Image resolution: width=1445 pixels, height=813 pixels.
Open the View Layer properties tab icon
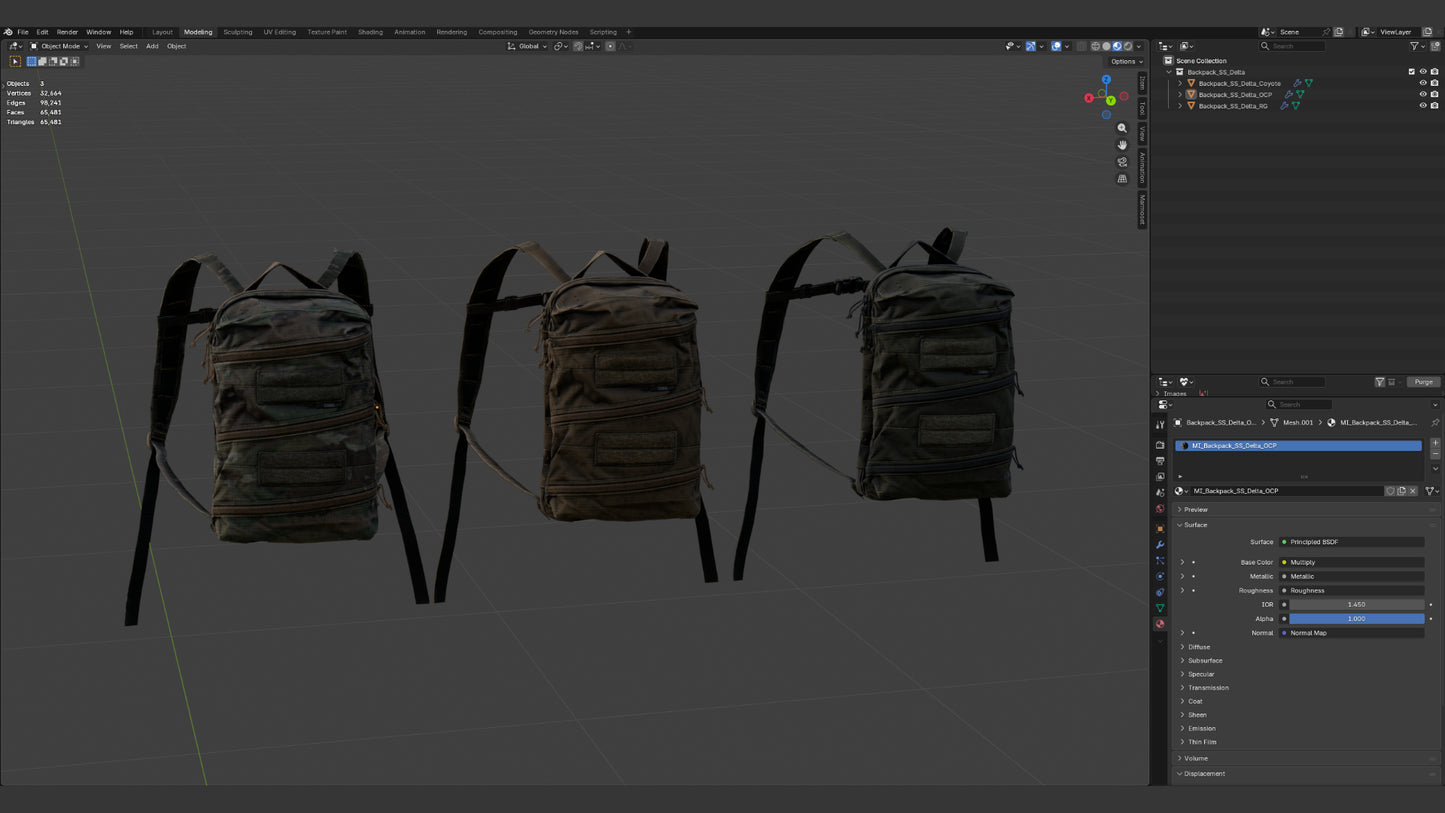point(1160,477)
